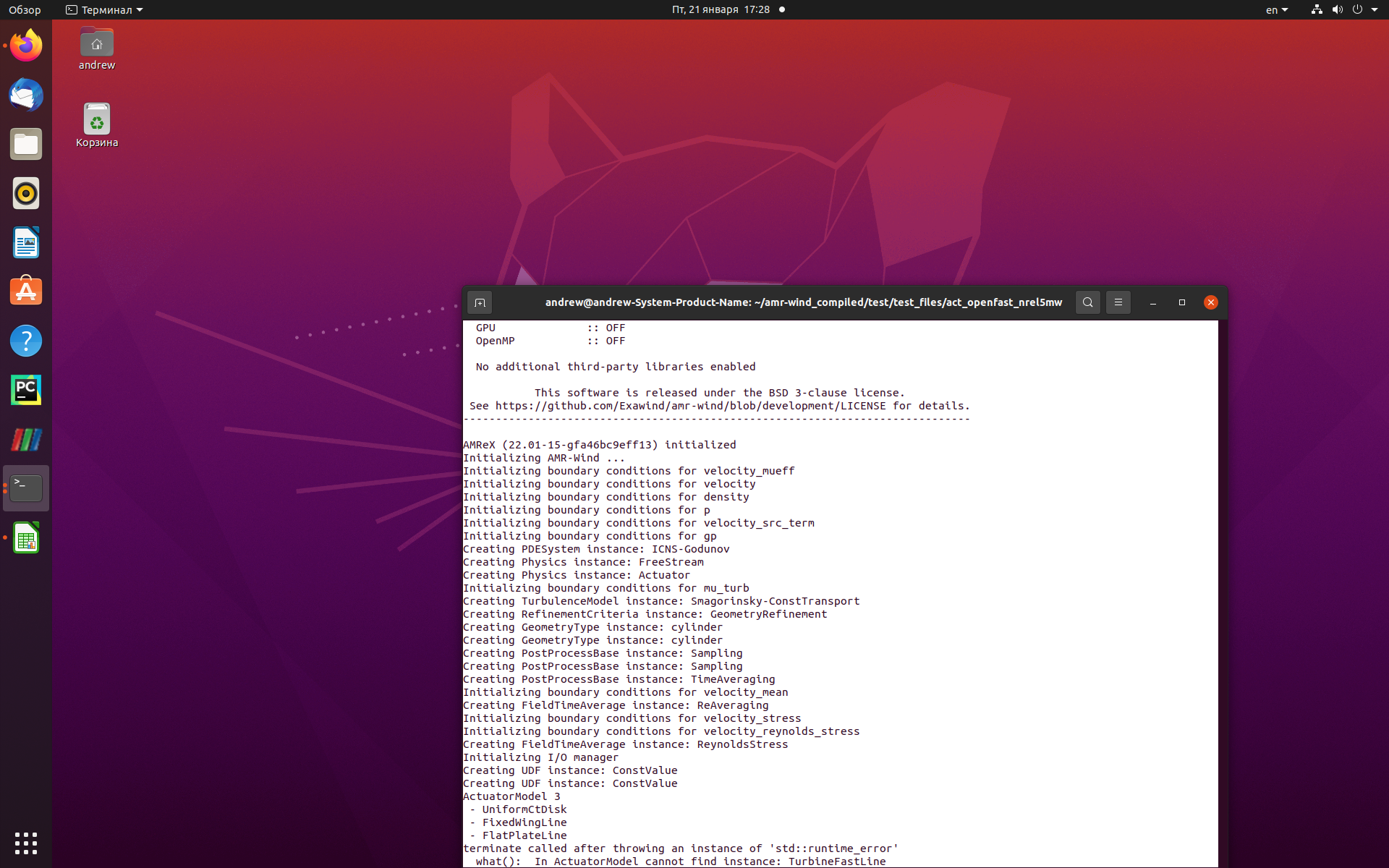Open the system power status menu
1389x868 pixels.
pyautogui.click(x=1359, y=9)
